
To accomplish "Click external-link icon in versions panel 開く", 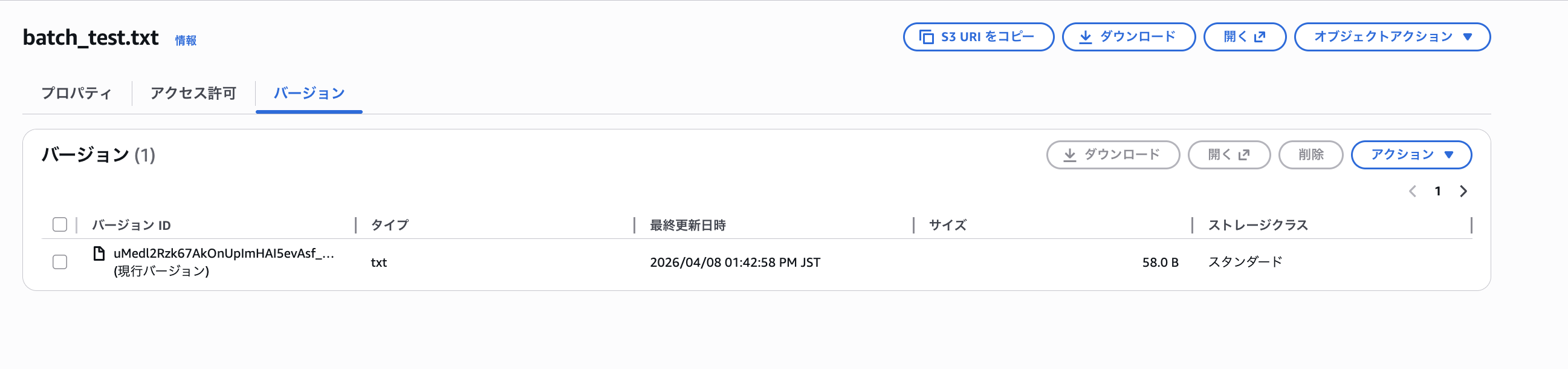I will click(1244, 155).
